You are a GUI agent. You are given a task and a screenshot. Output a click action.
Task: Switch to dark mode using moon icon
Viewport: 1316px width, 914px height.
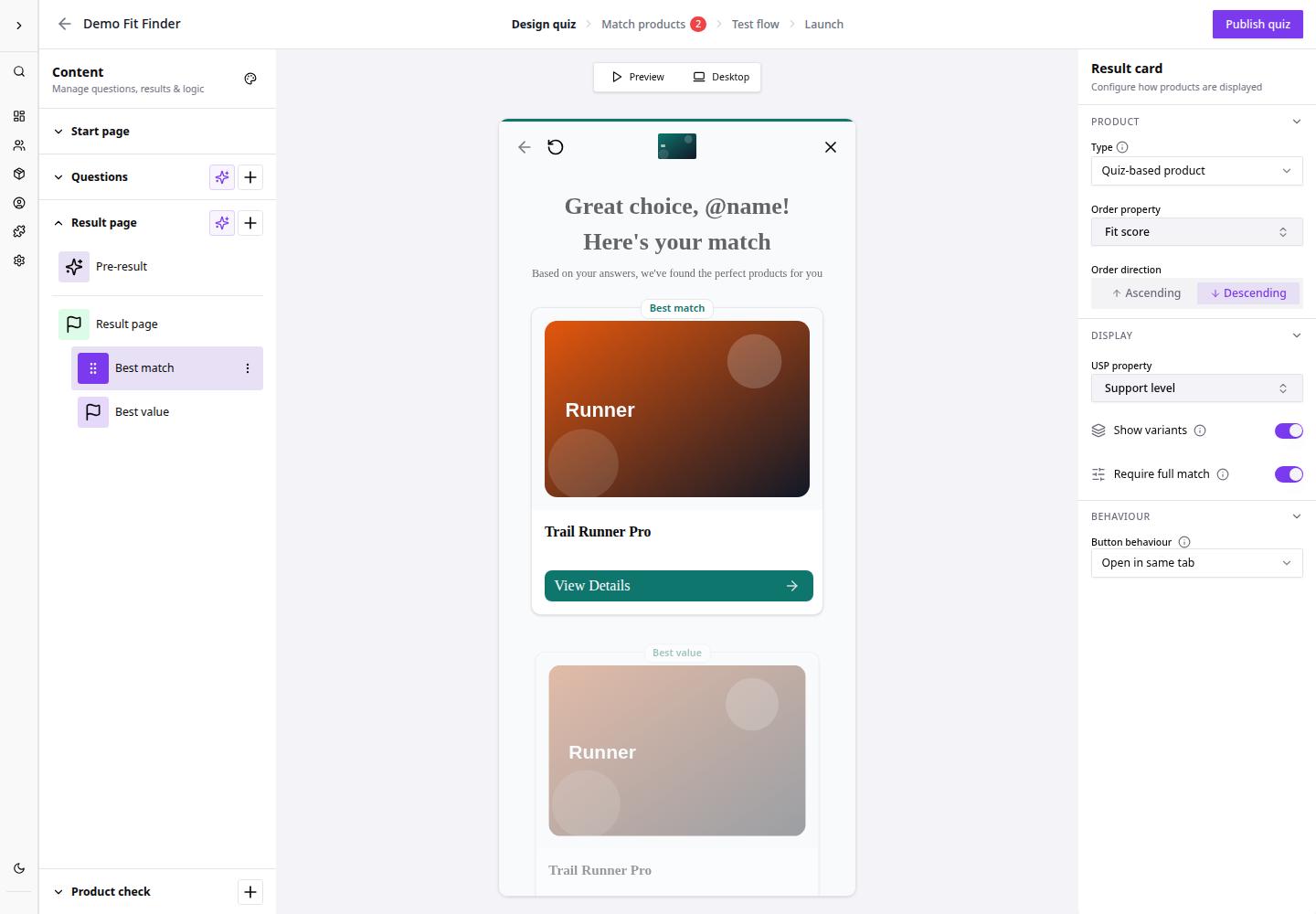(19, 868)
